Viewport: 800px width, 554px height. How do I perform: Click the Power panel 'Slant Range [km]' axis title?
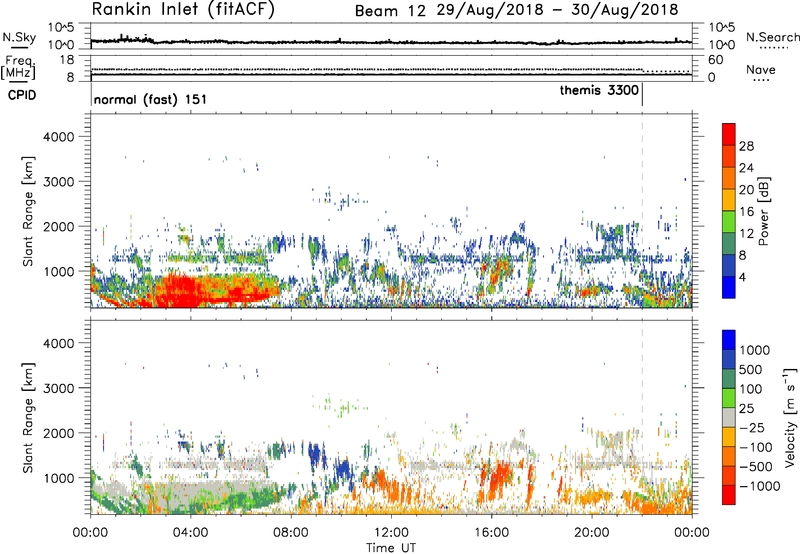click(x=28, y=211)
